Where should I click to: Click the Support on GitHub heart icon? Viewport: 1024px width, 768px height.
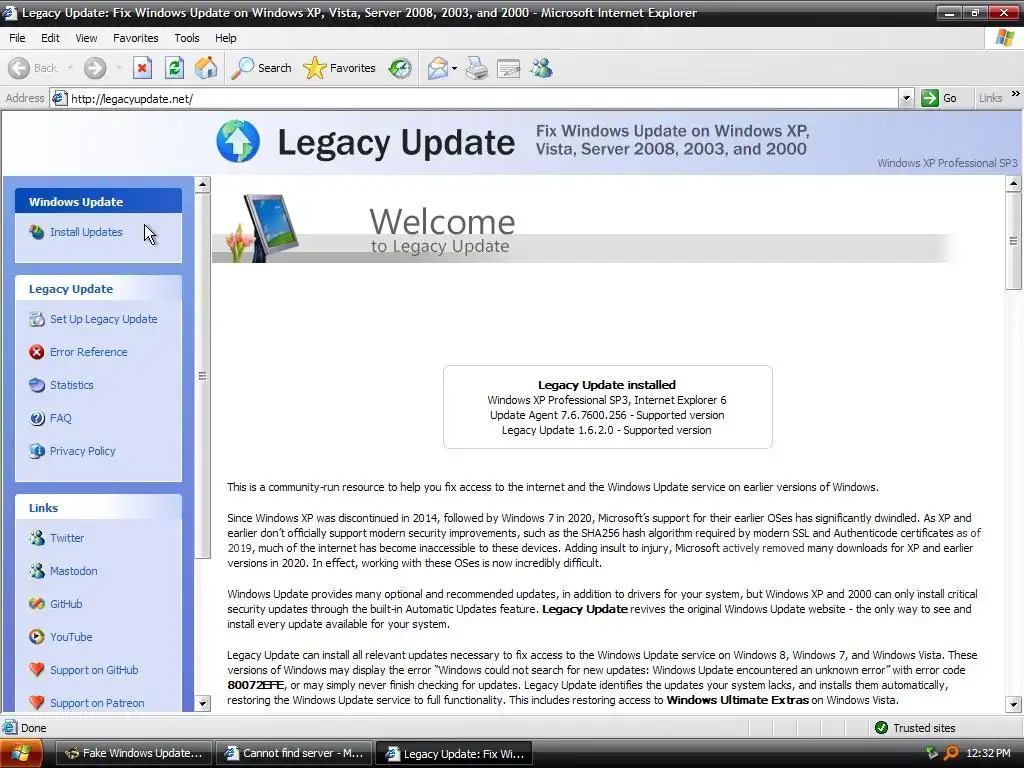(x=37, y=670)
